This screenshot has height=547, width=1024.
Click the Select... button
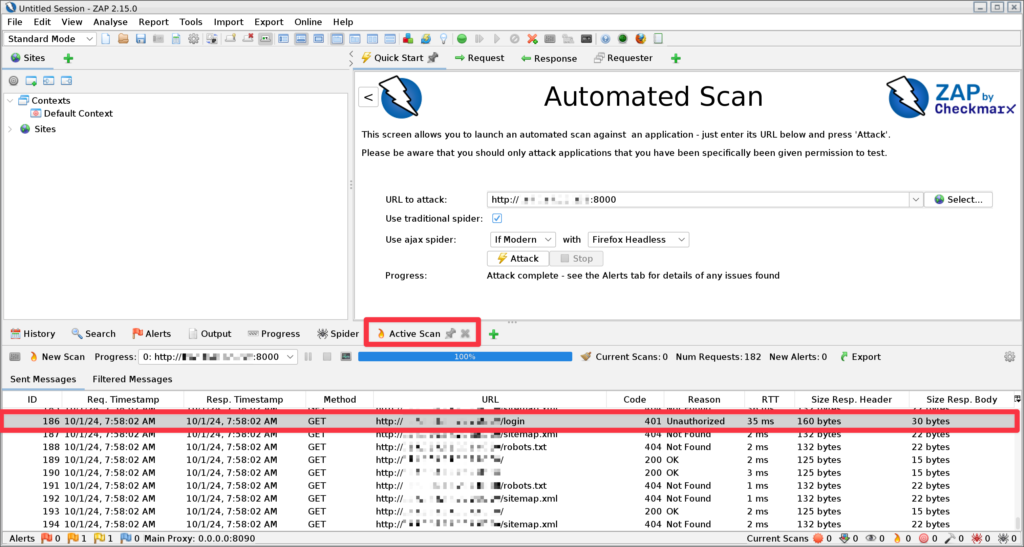point(958,200)
